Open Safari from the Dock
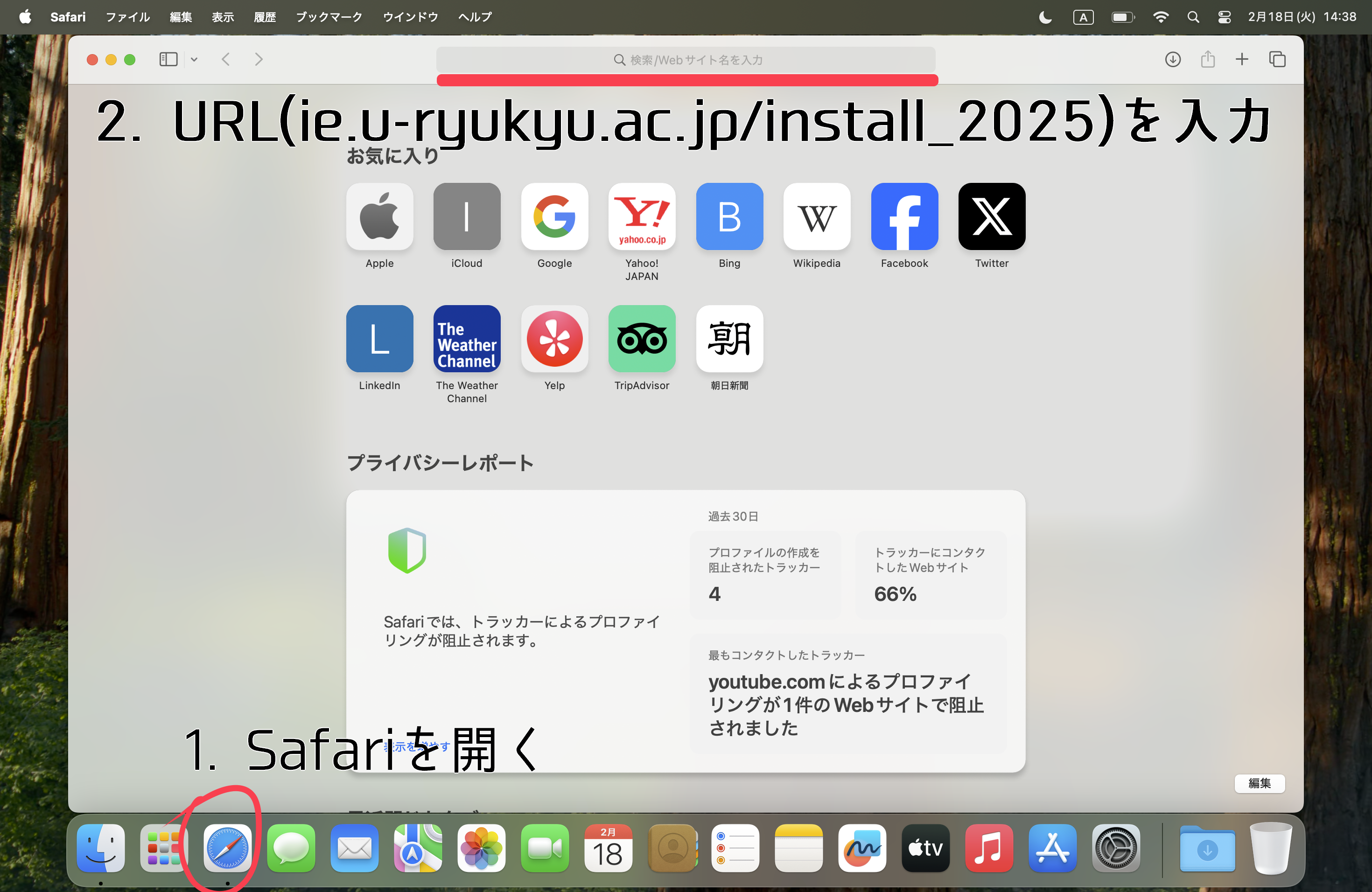1372x892 pixels. pyautogui.click(x=227, y=848)
